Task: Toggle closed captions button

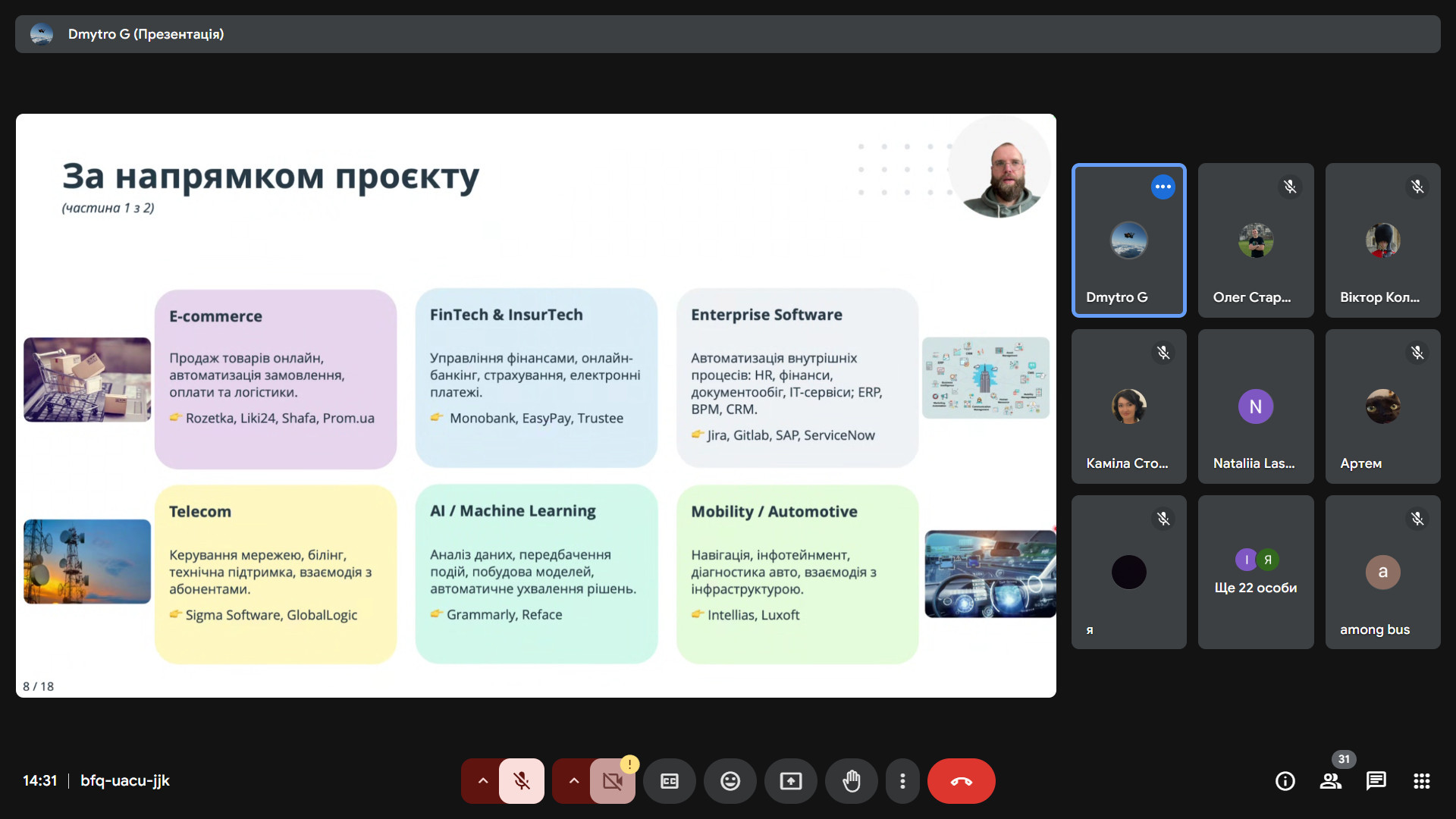Action: [x=670, y=781]
